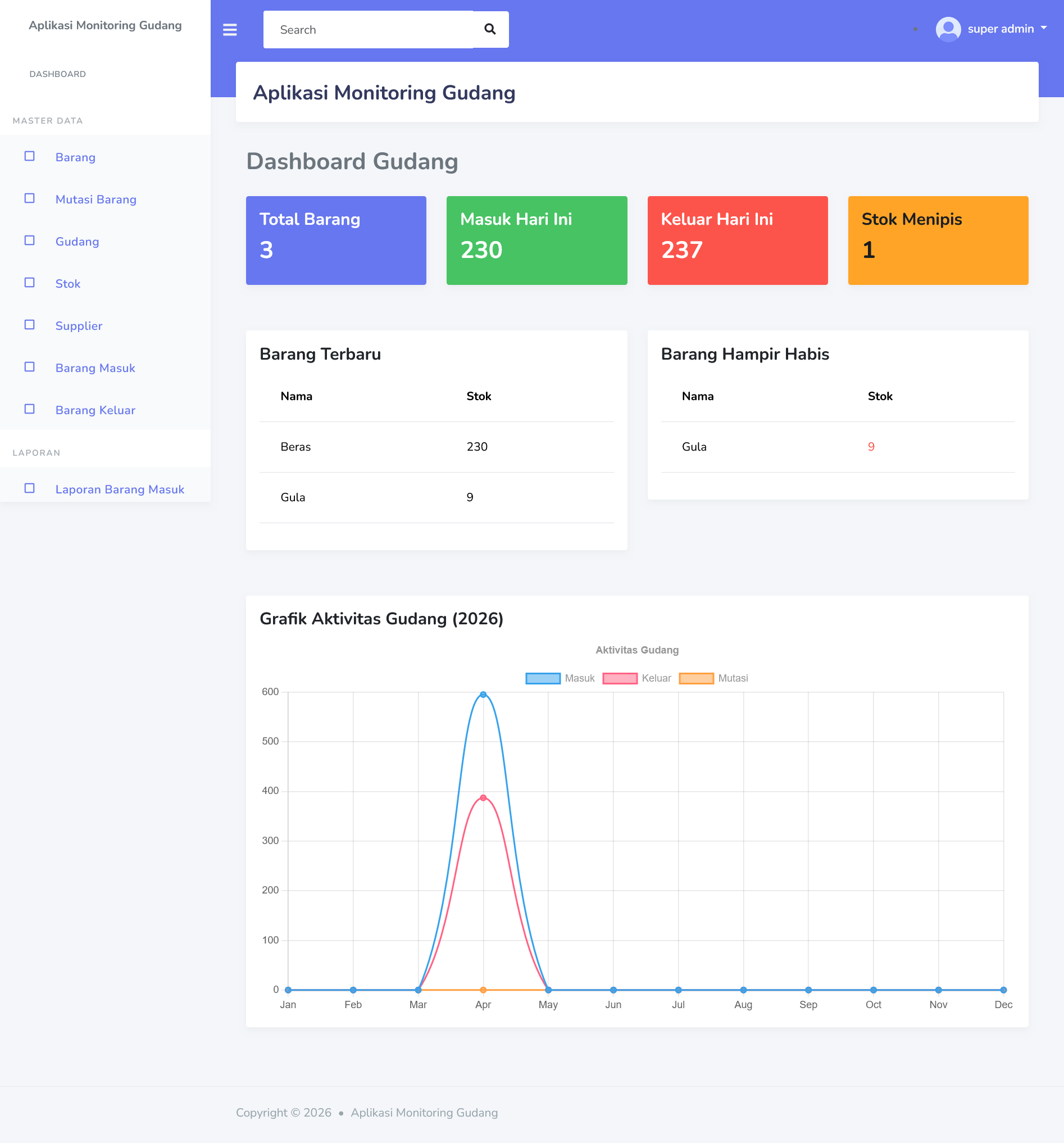Go to the DASHBOARD sidebar link
The height and width of the screenshot is (1143, 1064).
click(57, 74)
